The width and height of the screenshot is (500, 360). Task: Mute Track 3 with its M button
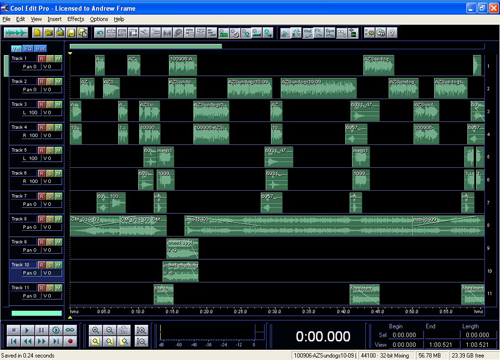tap(58, 105)
